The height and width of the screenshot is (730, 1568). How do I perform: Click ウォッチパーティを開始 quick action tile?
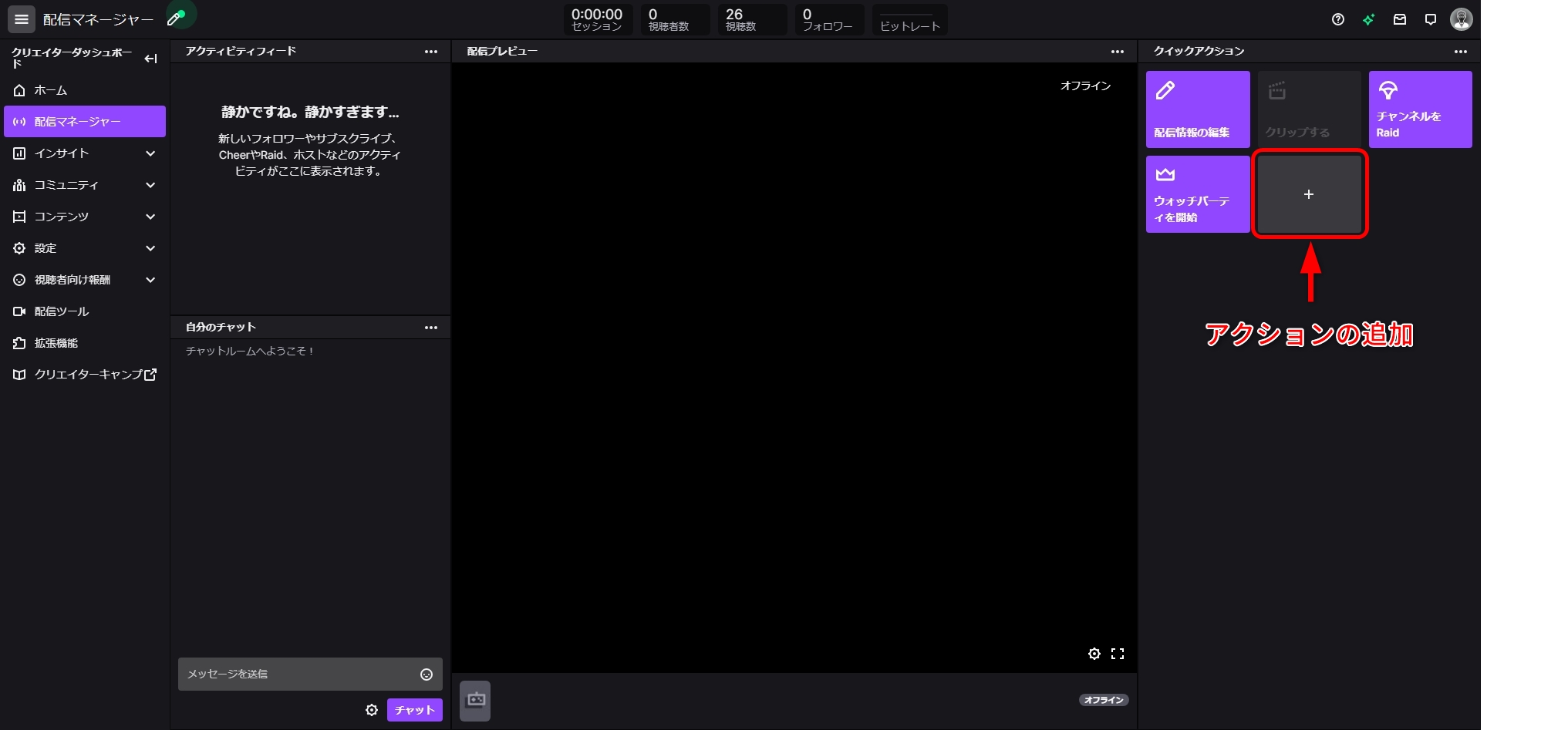(1198, 194)
